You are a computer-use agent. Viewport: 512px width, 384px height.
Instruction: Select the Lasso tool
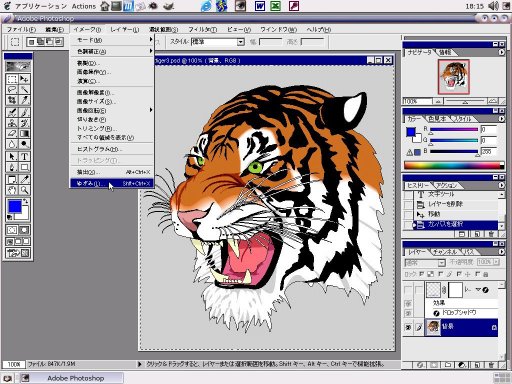click(12, 89)
